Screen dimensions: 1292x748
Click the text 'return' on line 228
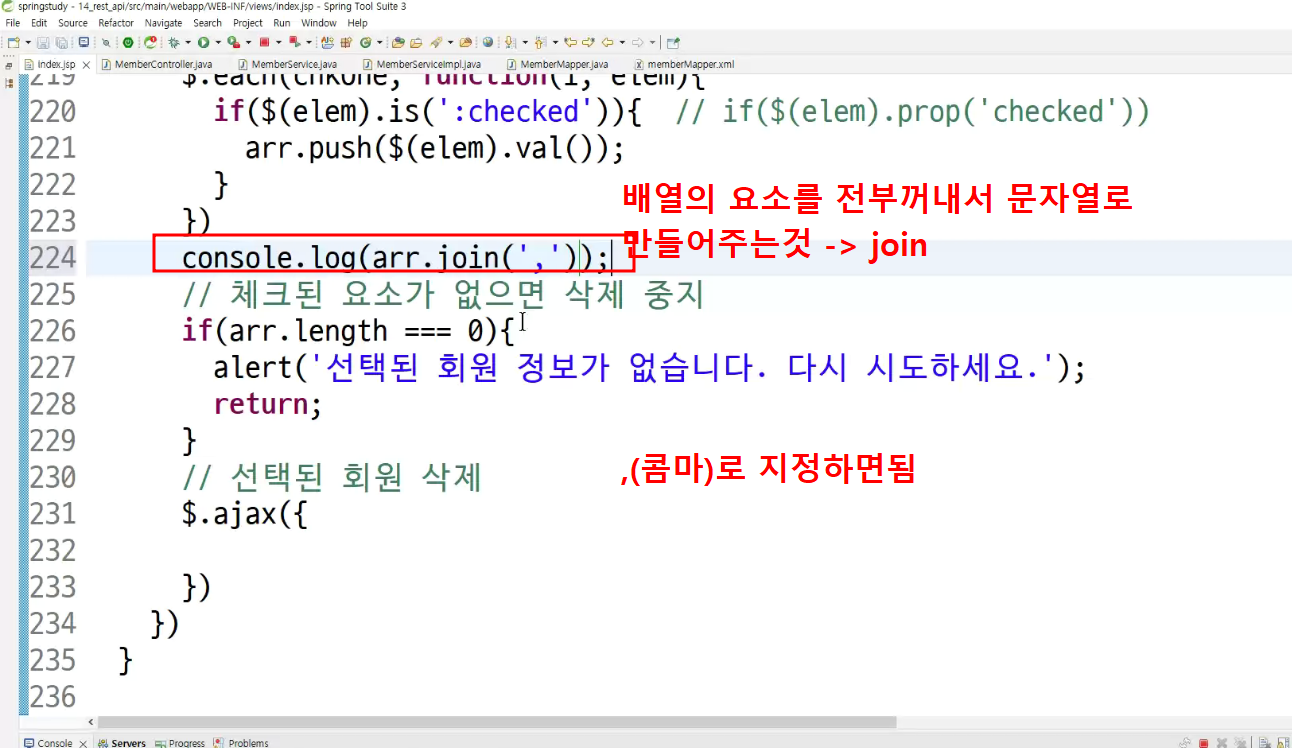pyautogui.click(x=260, y=404)
